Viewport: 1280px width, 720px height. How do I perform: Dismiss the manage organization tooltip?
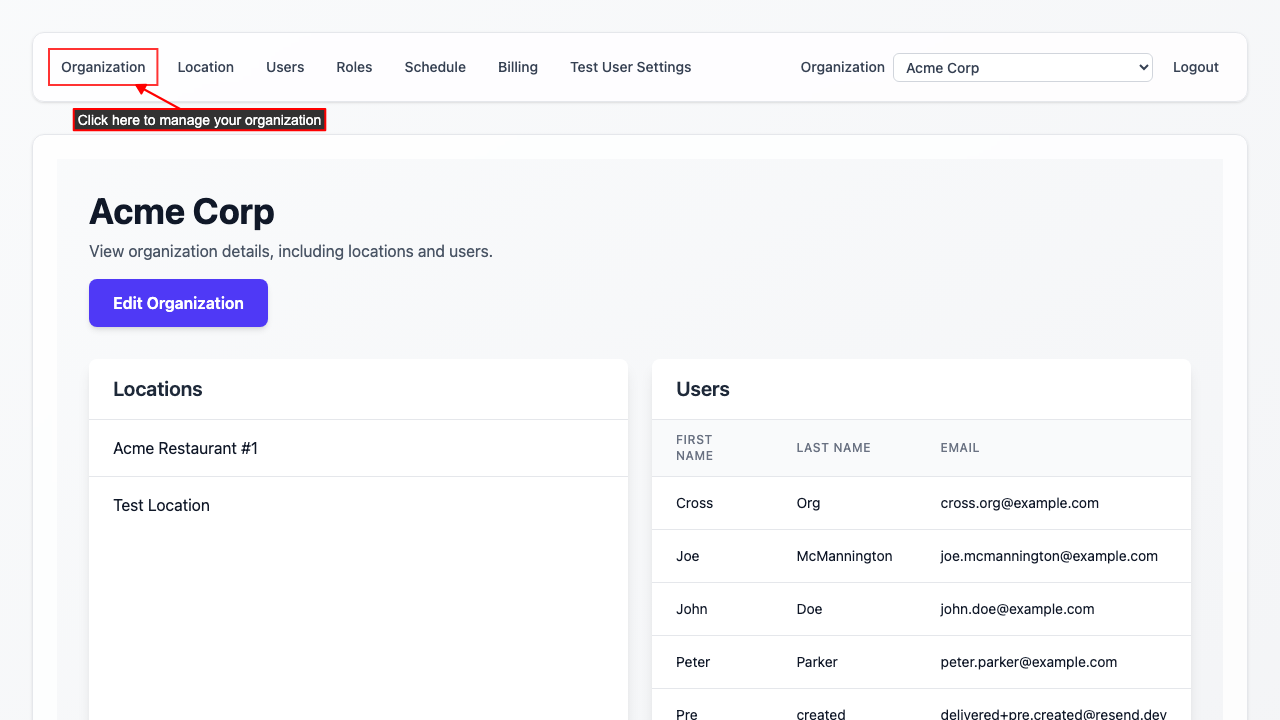pyautogui.click(x=199, y=119)
